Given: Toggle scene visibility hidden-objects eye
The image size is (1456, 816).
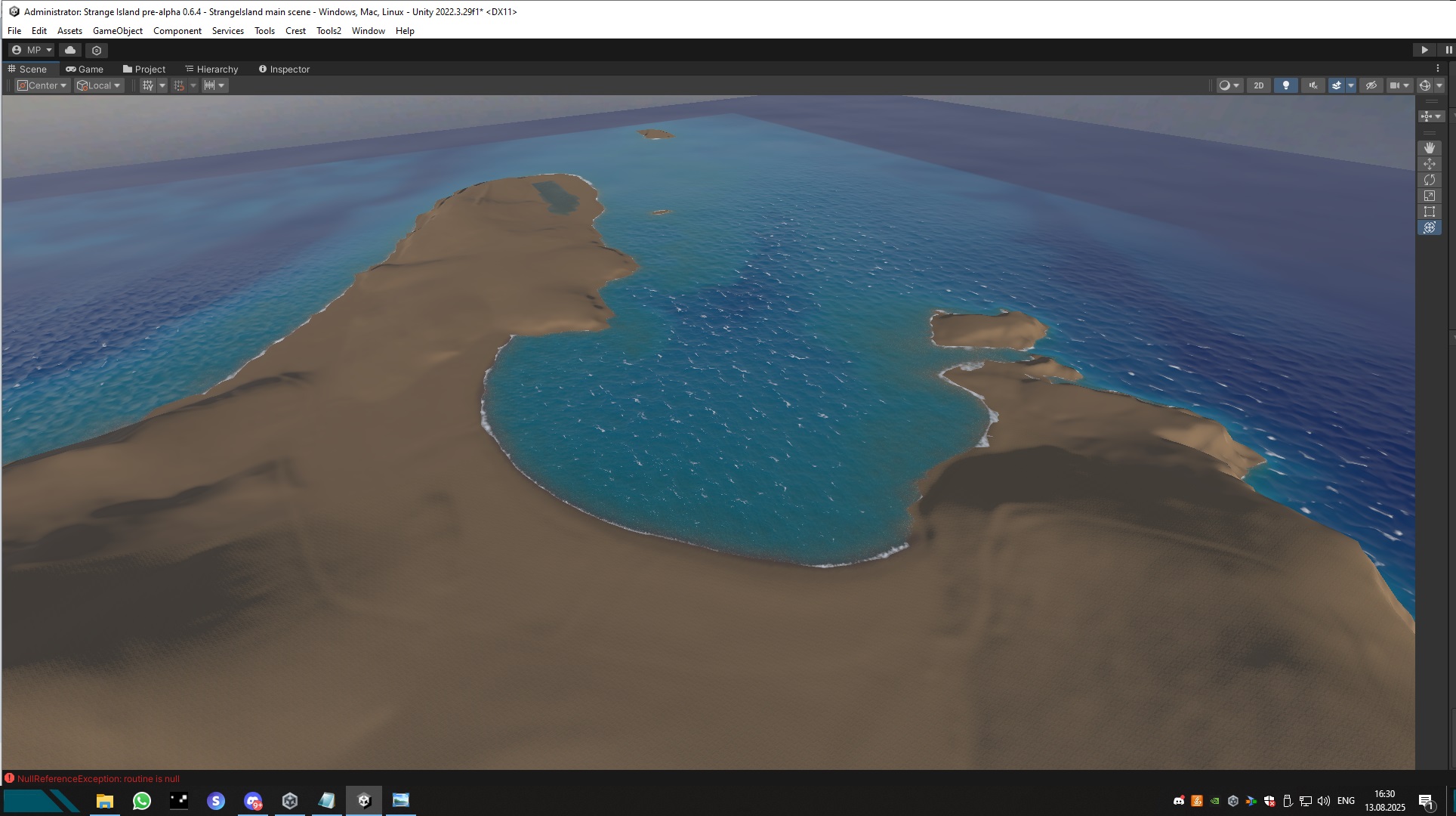Looking at the screenshot, I should (x=1371, y=85).
